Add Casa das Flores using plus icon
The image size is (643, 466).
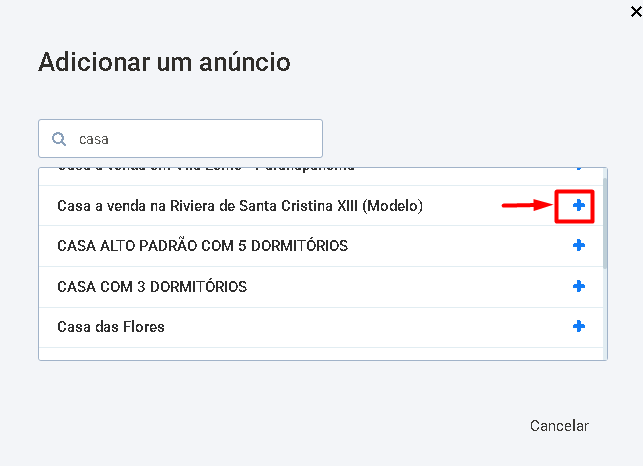pos(579,327)
